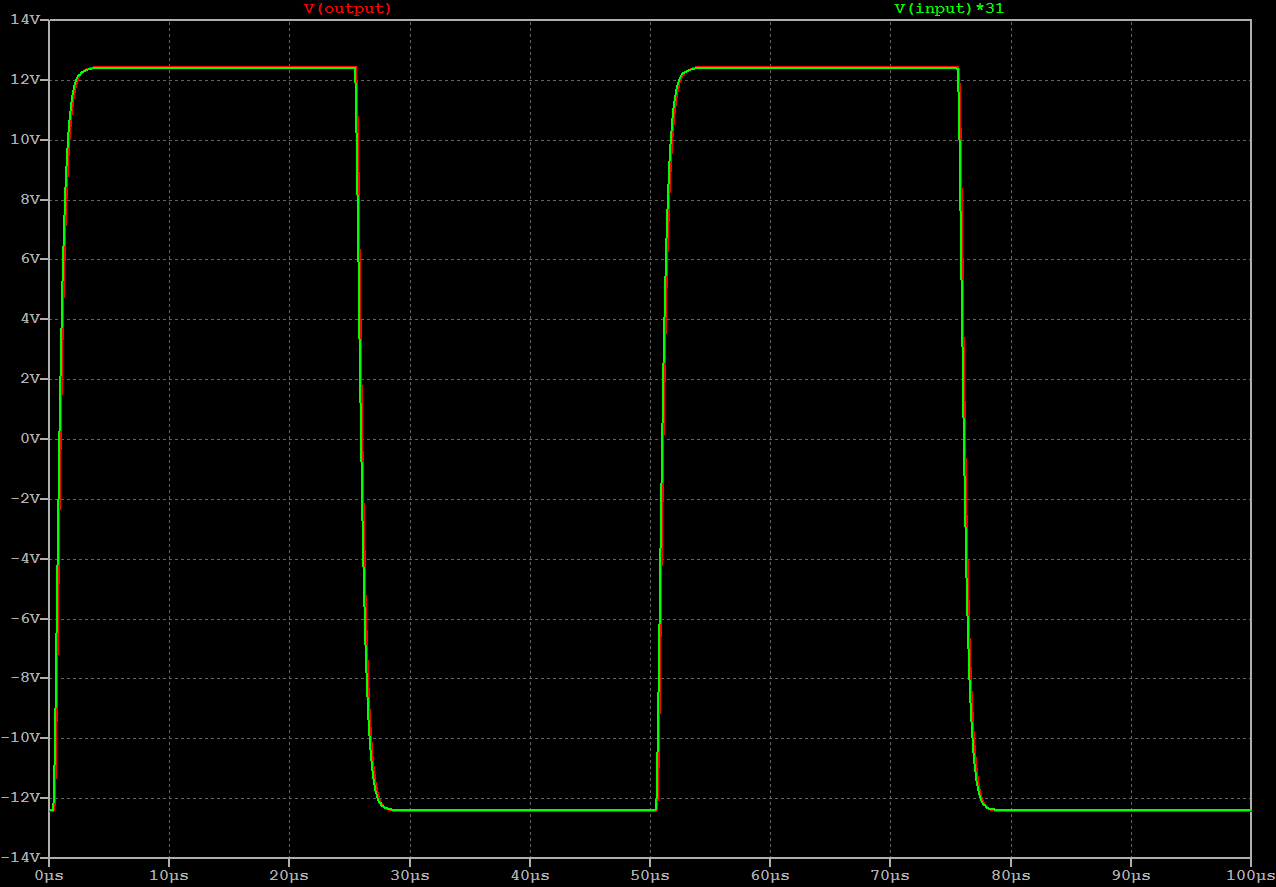The image size is (1276, 887).
Task: Click the 14V vertical axis label
Action: click(24, 20)
